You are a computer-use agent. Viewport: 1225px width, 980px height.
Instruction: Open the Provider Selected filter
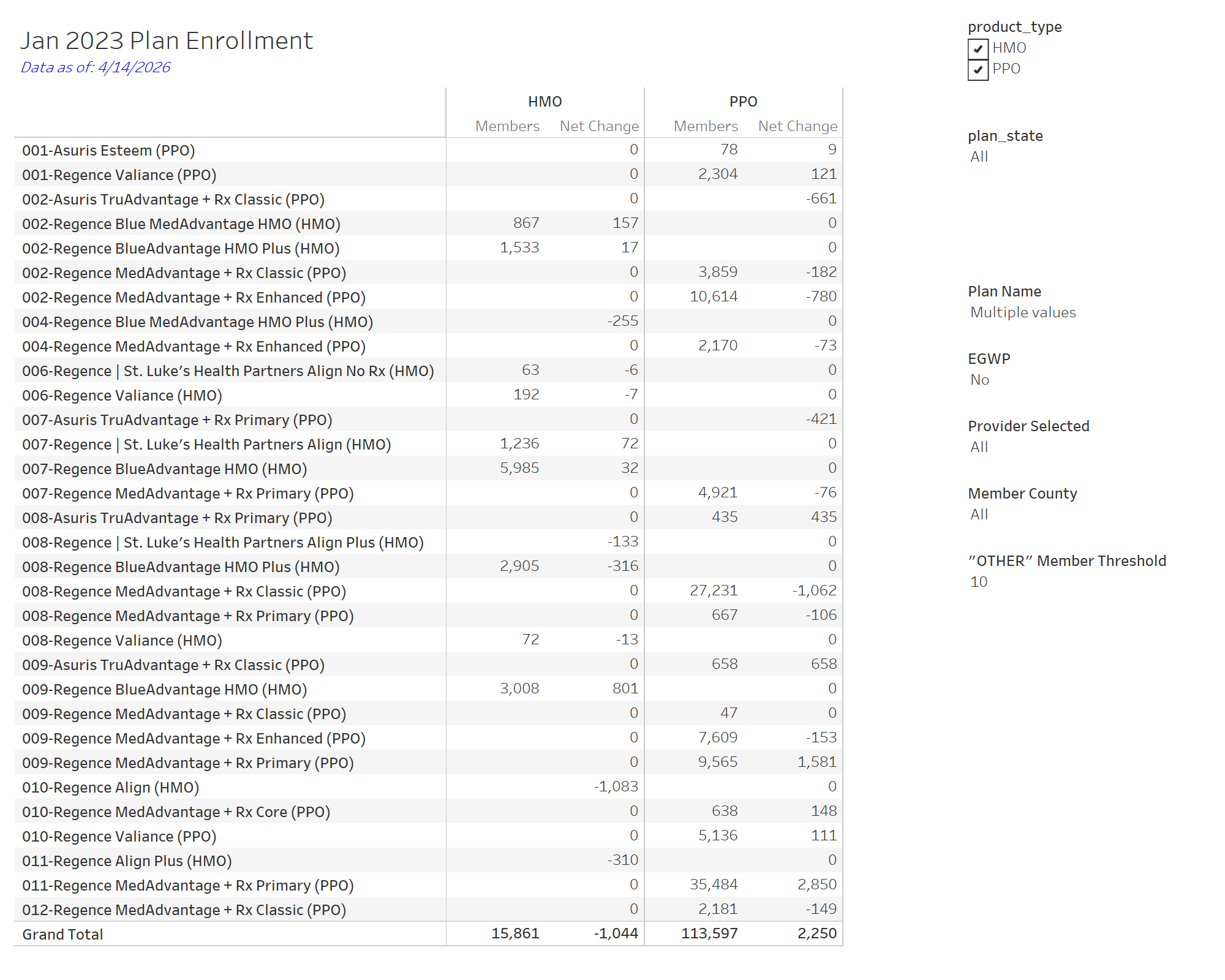pyautogui.click(x=979, y=447)
